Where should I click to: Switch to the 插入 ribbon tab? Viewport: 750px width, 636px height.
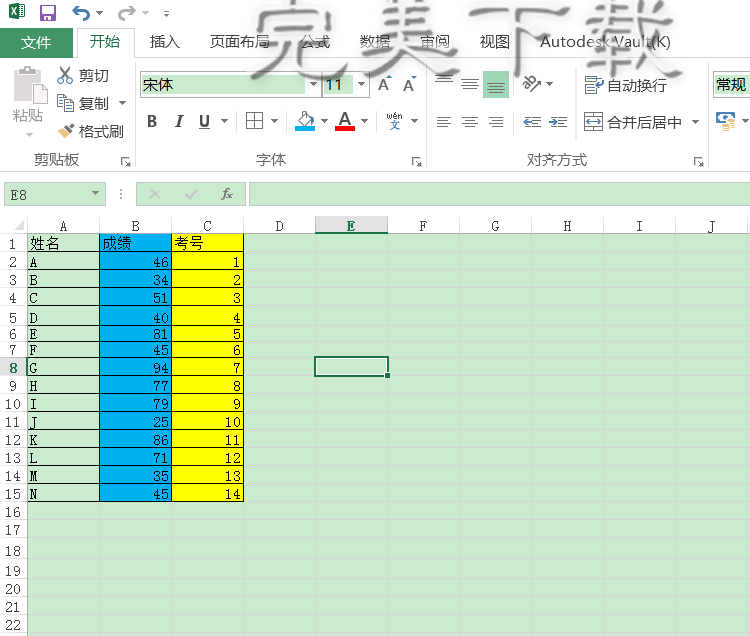click(x=165, y=42)
